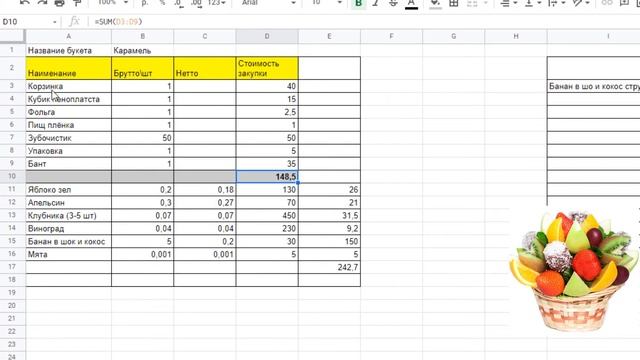This screenshot has height=360, width=640.
Task: Open the Arial font dropdown
Action: pos(268,2)
